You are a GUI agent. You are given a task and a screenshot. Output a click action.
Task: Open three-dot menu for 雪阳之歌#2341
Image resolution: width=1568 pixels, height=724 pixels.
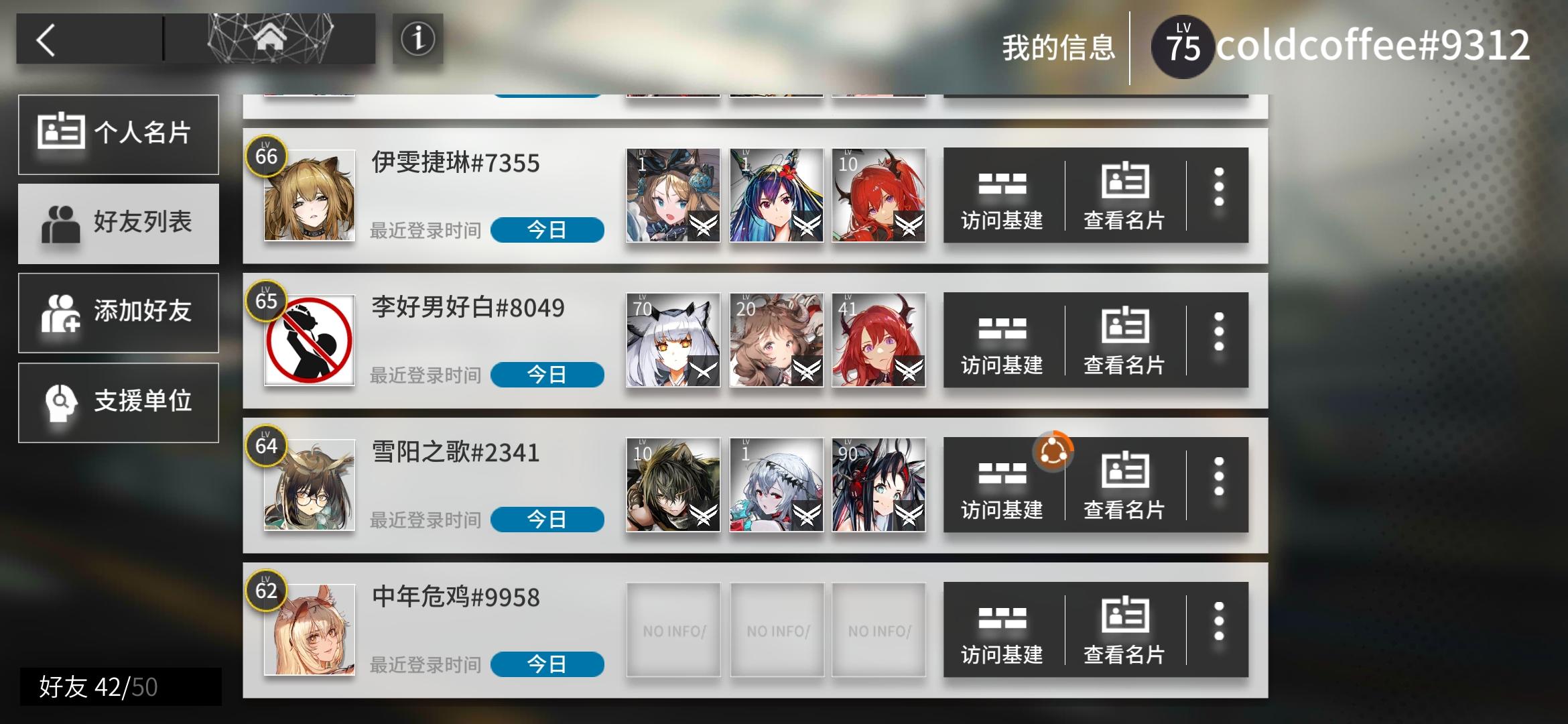pos(1219,477)
